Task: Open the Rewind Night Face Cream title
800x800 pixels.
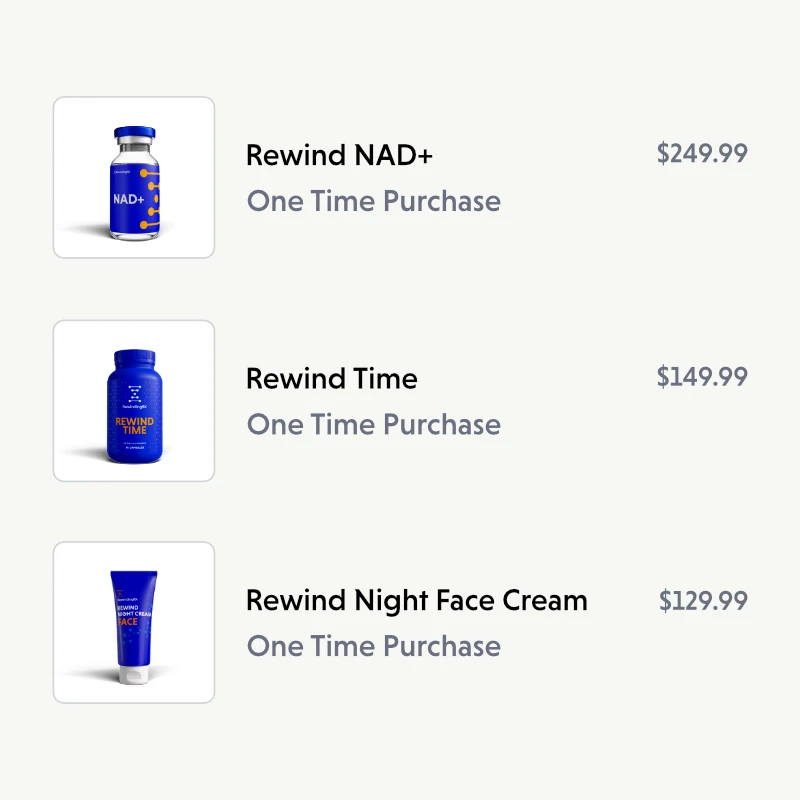Action: 416,601
